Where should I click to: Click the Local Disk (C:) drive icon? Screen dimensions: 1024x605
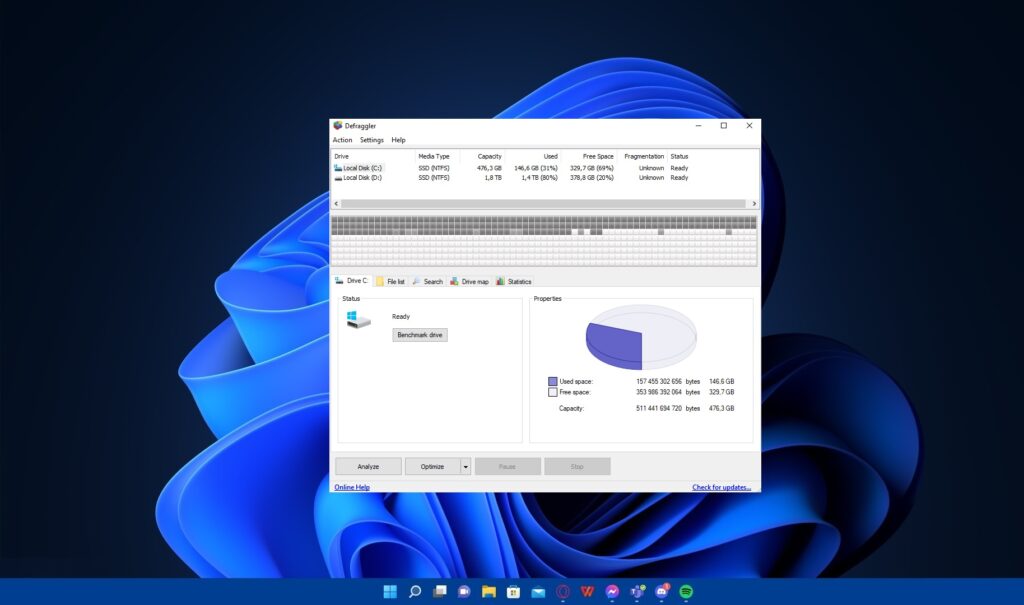tap(338, 168)
